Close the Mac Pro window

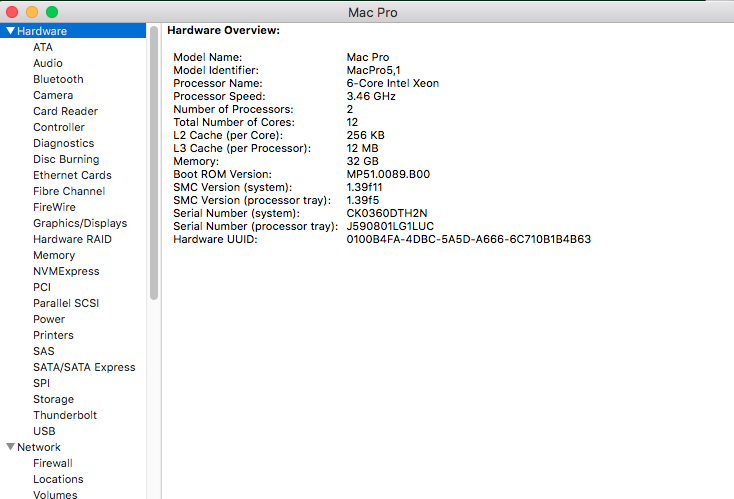click(x=12, y=12)
